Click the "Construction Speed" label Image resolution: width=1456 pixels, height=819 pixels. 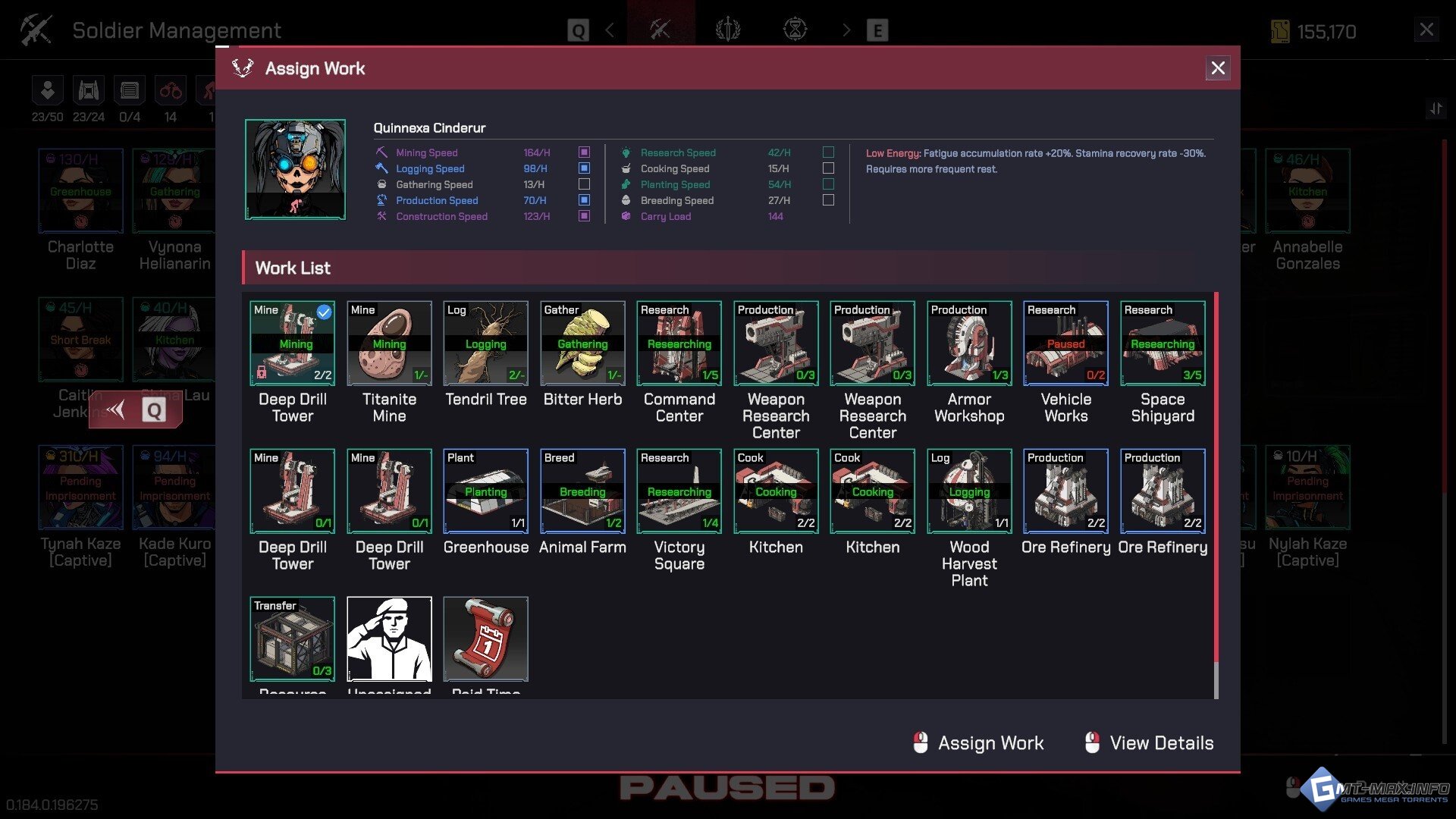(441, 216)
